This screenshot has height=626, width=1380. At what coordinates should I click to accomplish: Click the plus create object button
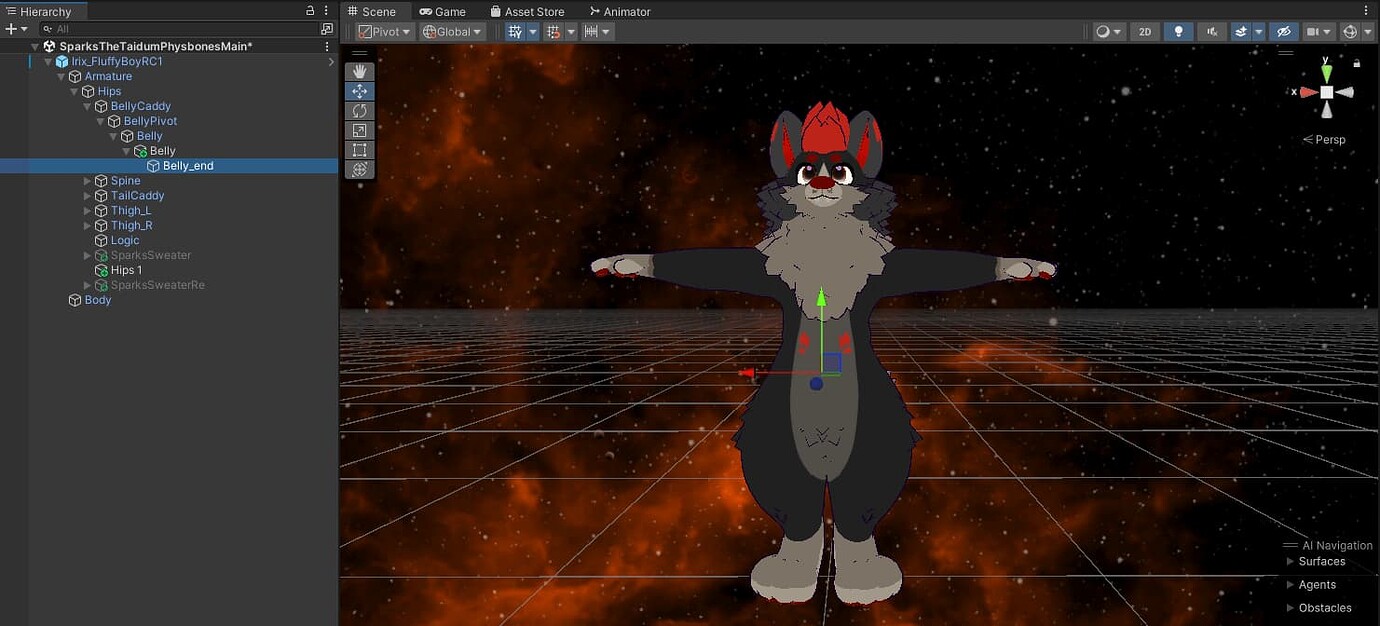(x=11, y=29)
